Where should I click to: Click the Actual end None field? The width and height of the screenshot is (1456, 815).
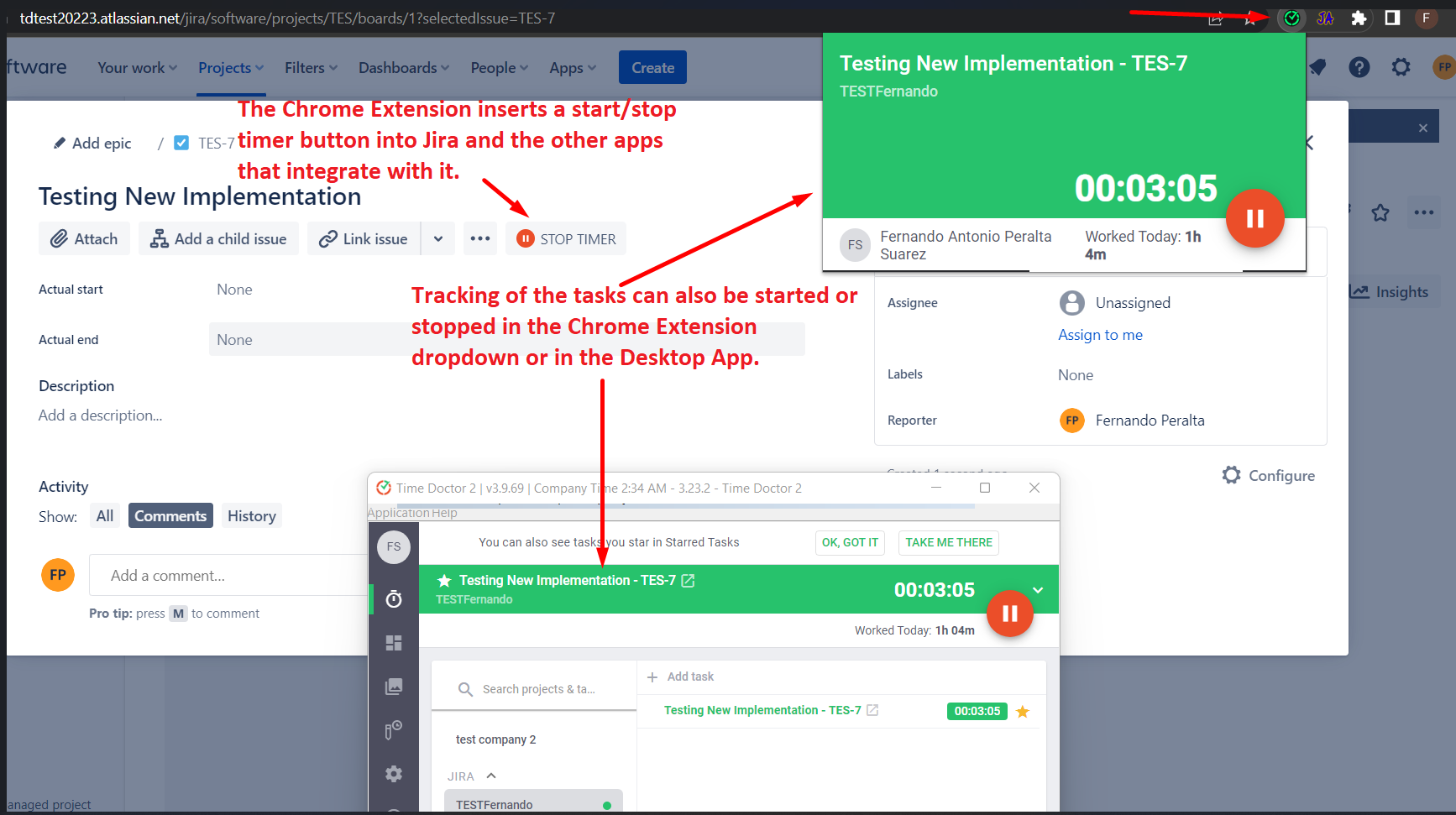click(x=506, y=339)
